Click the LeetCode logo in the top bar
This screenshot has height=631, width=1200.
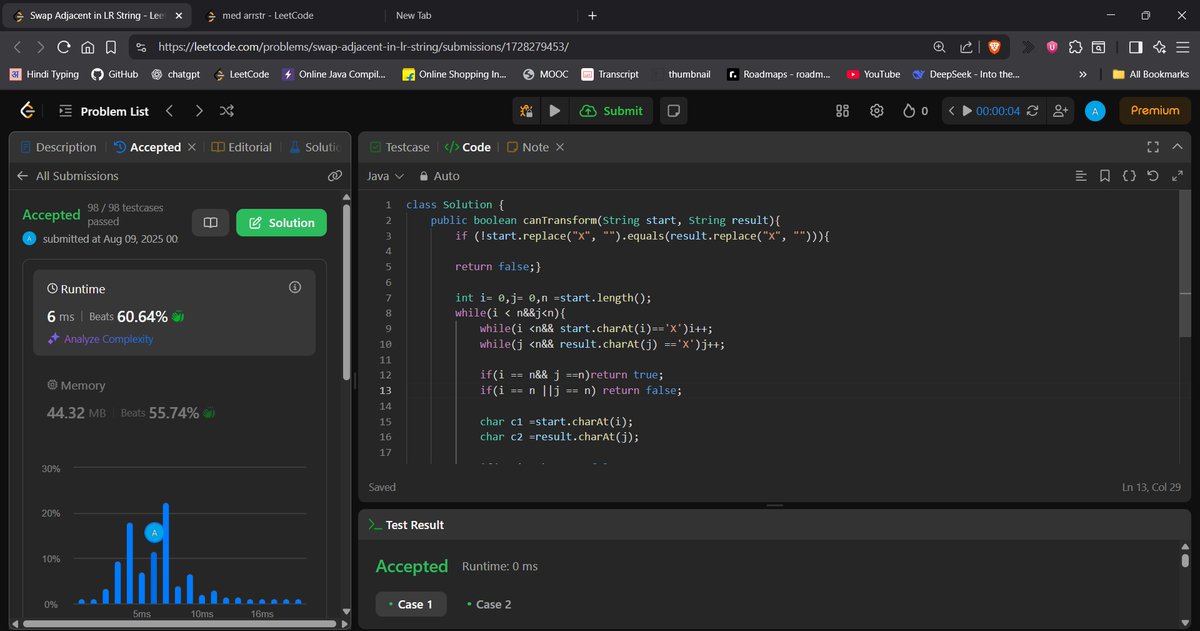pyautogui.click(x=28, y=110)
